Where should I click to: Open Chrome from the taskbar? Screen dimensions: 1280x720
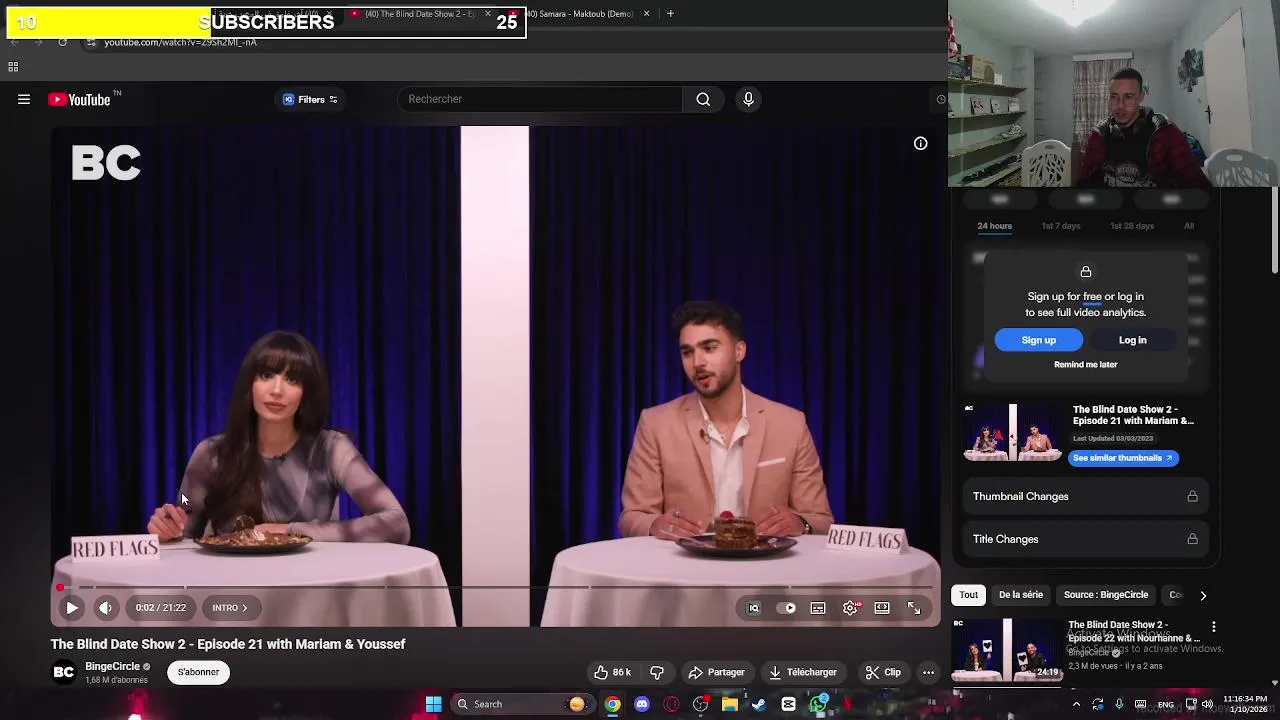pyautogui.click(x=613, y=704)
